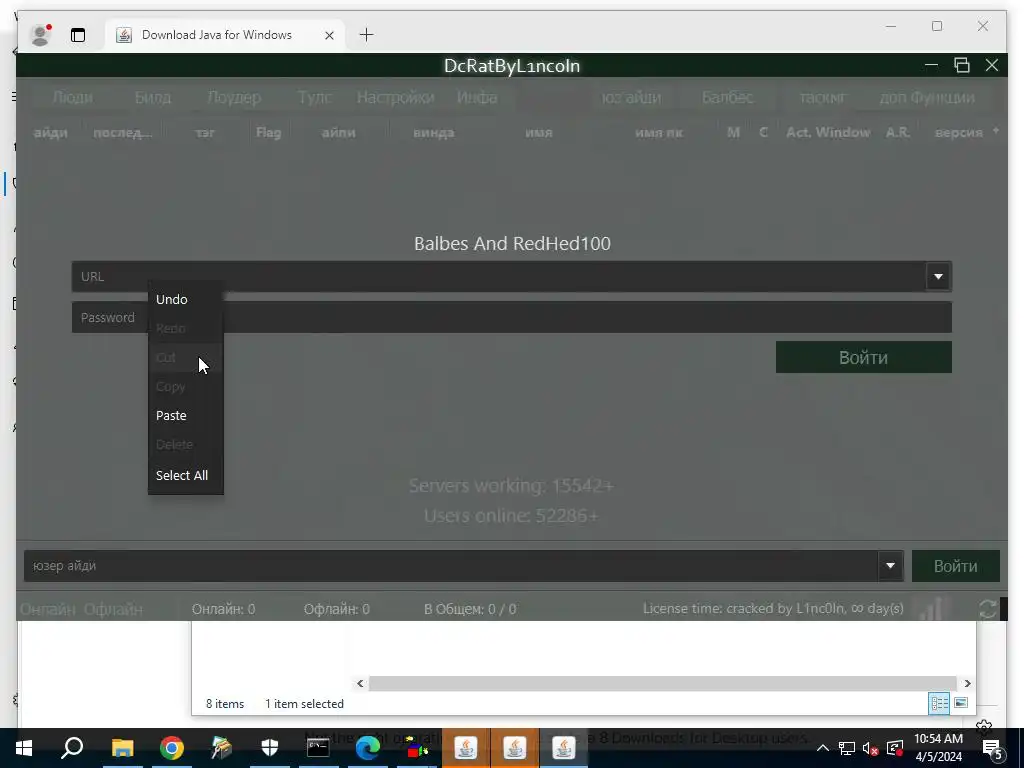Switch File Explorer to details view icon

click(x=940, y=703)
